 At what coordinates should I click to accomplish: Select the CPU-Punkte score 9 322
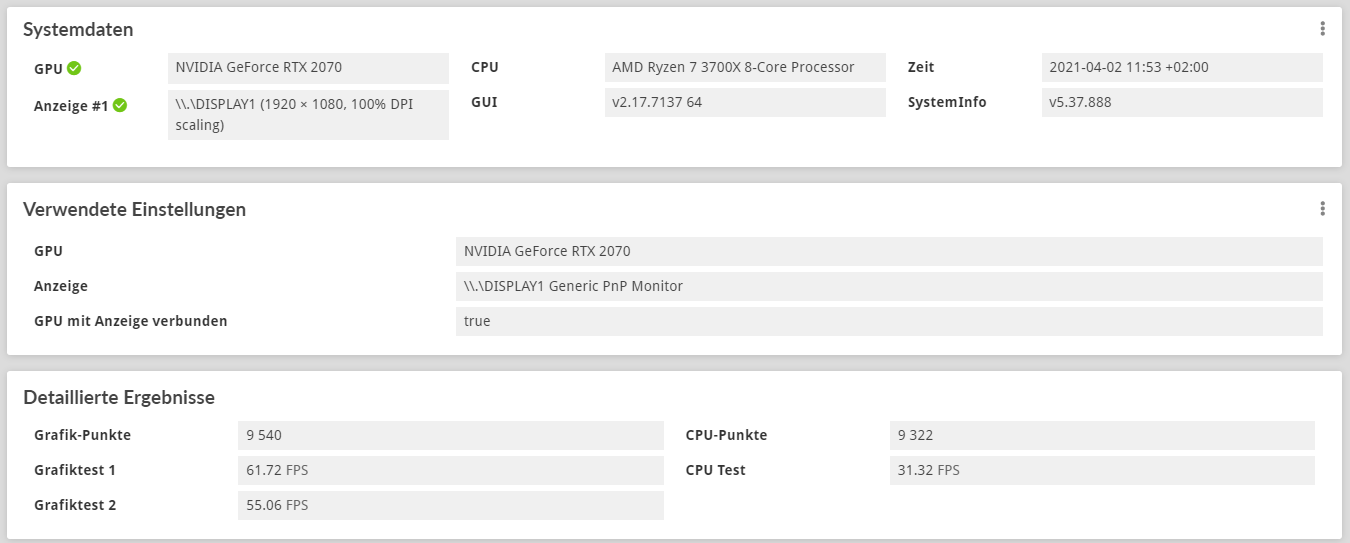1101,435
